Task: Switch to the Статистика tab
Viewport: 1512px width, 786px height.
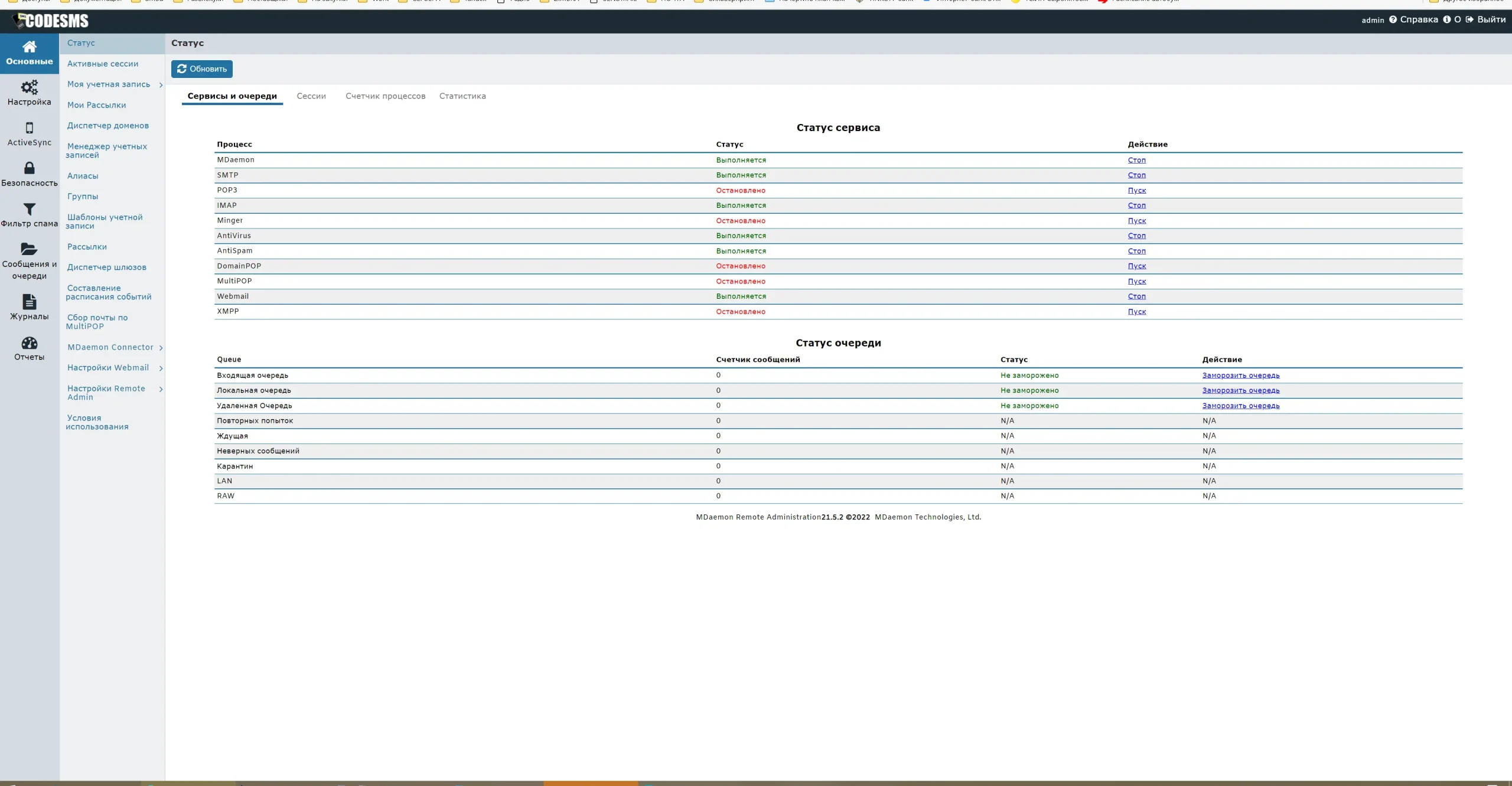Action: pos(462,96)
